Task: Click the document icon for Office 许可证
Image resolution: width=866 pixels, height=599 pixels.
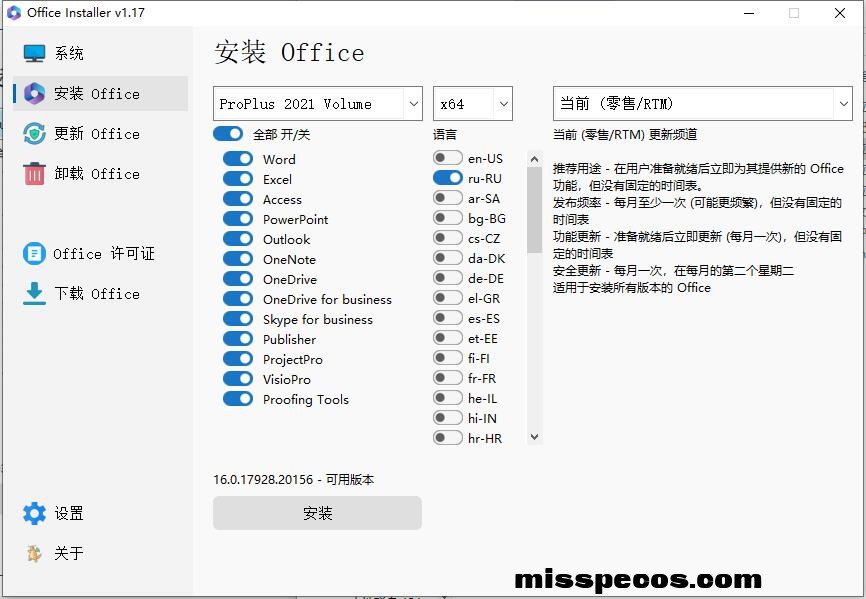Action: 34,254
